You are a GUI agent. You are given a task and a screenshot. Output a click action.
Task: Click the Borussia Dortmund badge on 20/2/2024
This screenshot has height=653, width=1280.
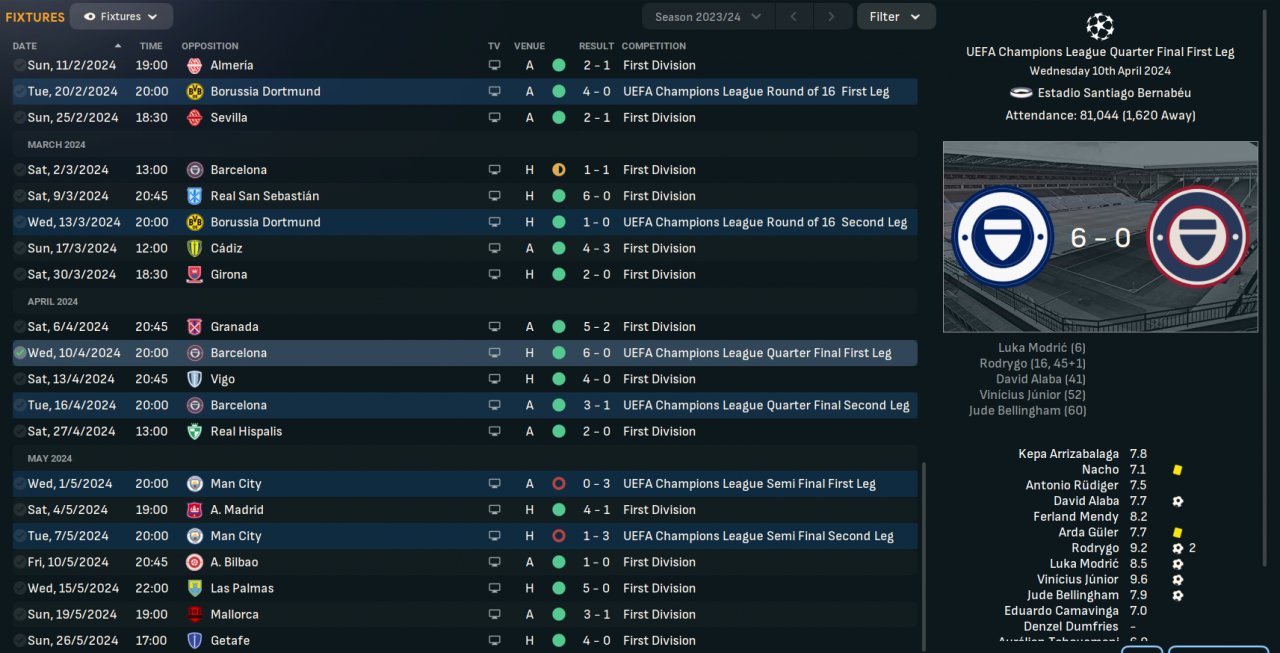[195, 91]
